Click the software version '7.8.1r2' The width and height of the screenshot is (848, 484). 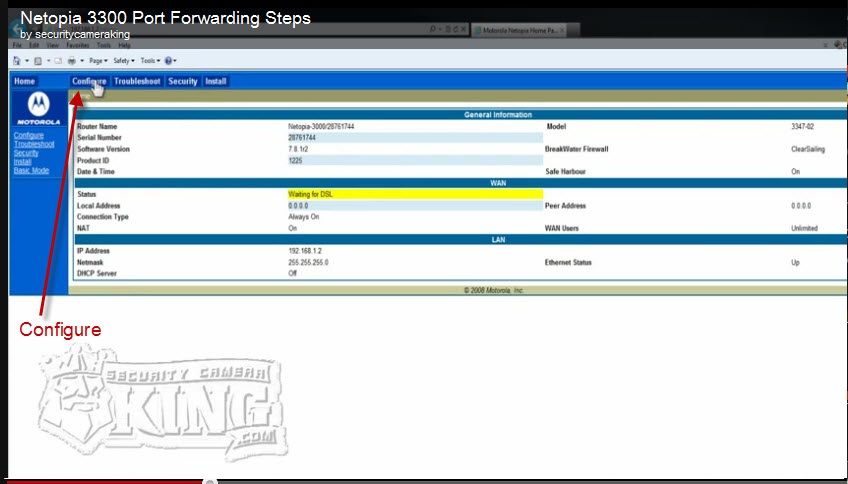click(298, 149)
